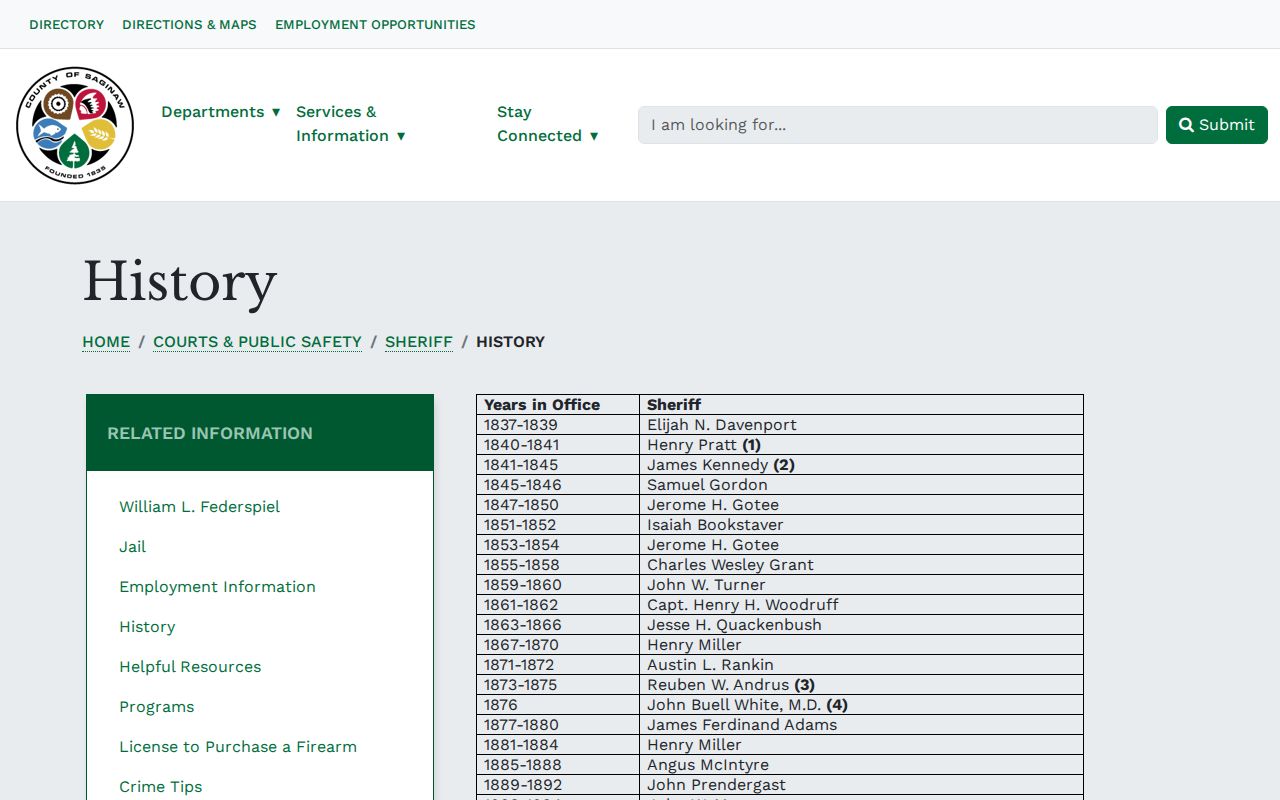Click 'Reuben W. Andrus (3)' entry

click(x=861, y=685)
